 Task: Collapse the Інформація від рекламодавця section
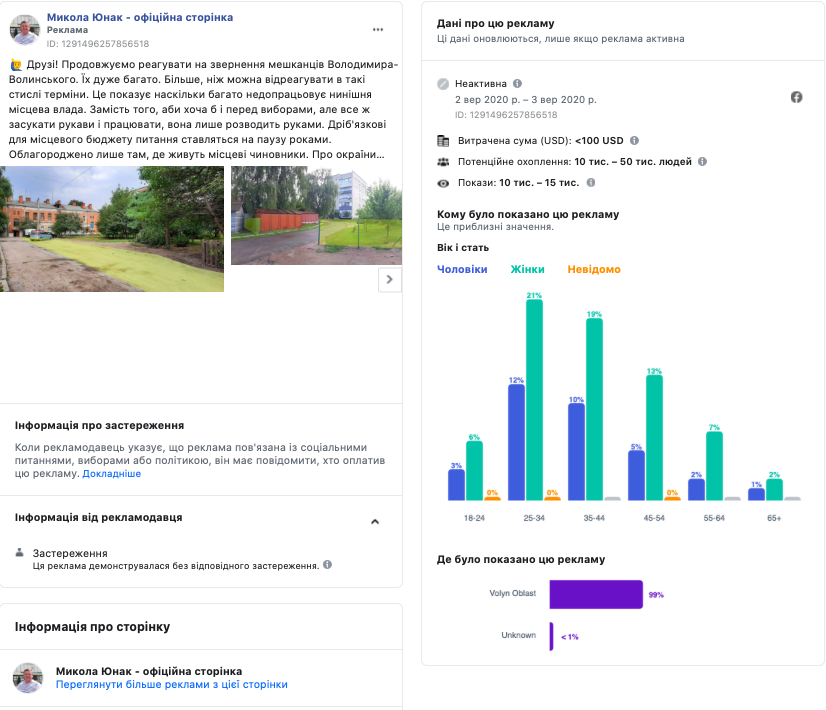(375, 521)
